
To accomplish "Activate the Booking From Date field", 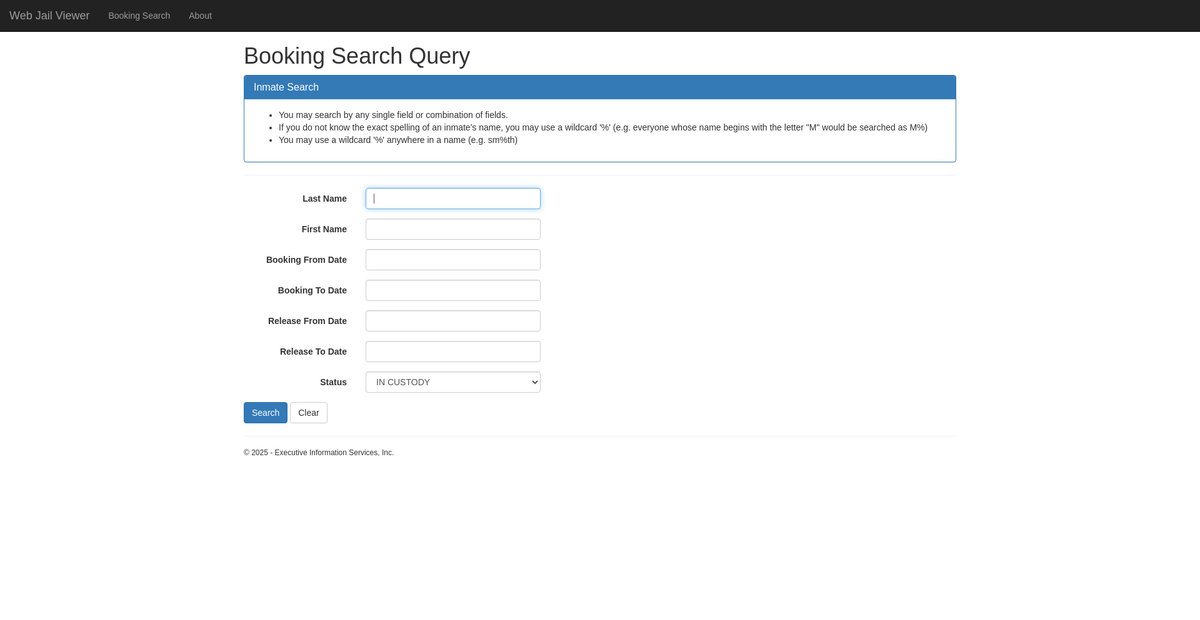I will pos(453,260).
